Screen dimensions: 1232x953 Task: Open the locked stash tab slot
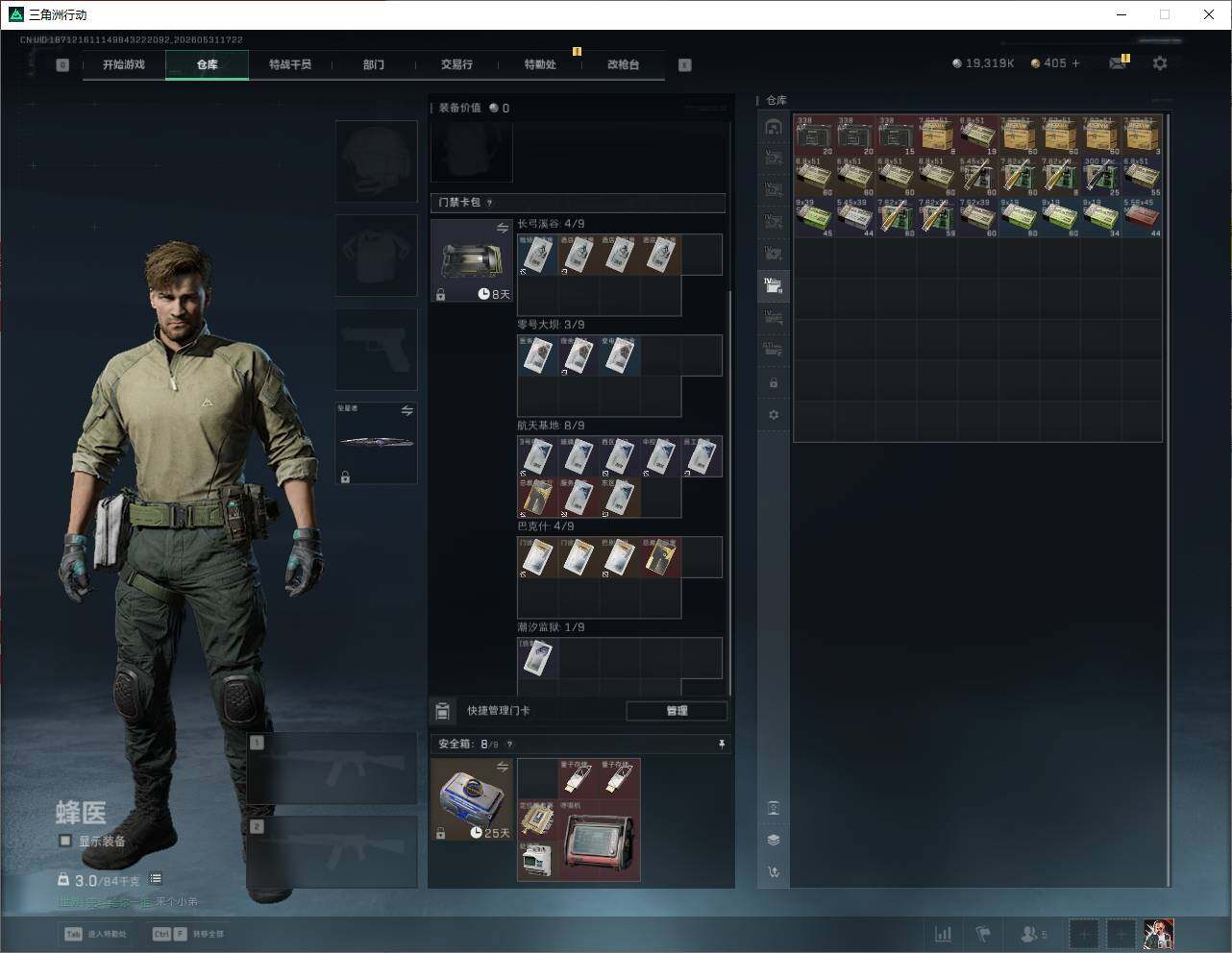[774, 382]
